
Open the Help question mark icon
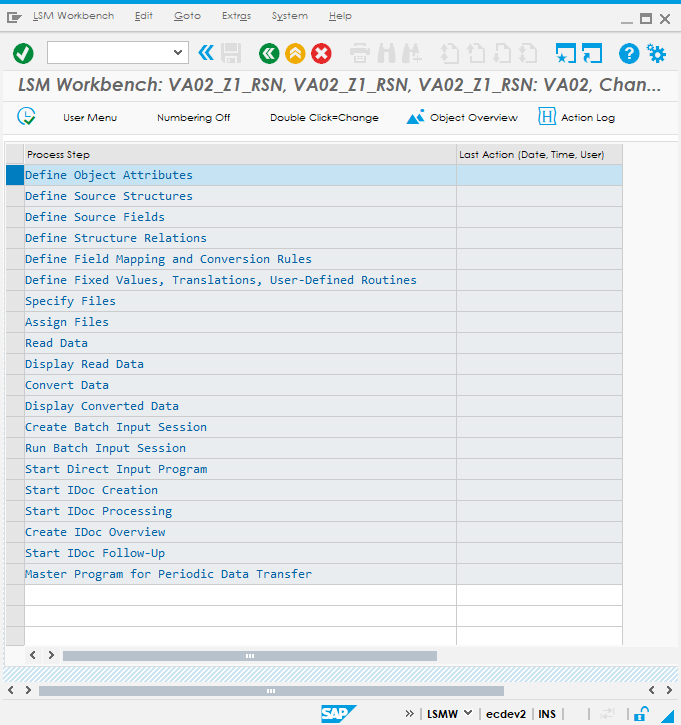click(629, 53)
